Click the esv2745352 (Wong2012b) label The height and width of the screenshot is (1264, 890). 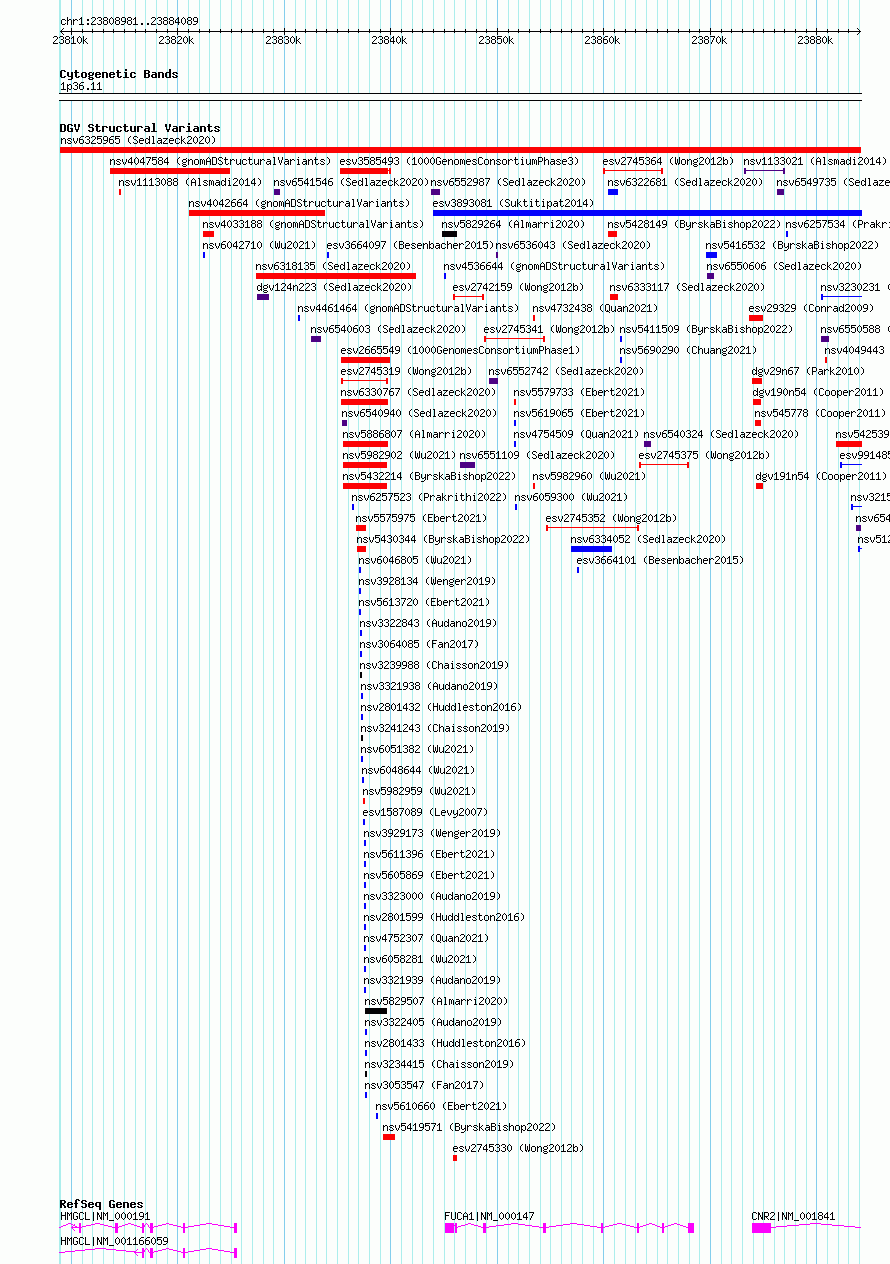pos(611,518)
